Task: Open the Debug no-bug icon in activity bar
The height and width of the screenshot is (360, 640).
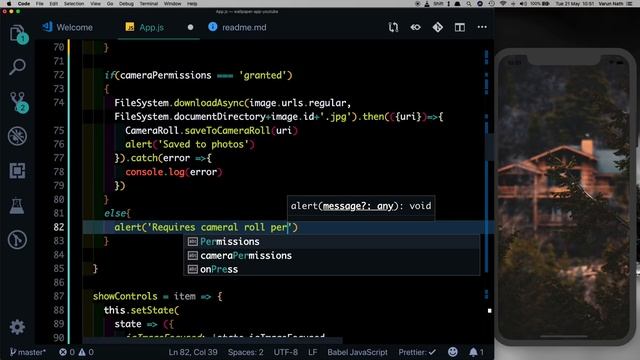Action: tap(18, 136)
